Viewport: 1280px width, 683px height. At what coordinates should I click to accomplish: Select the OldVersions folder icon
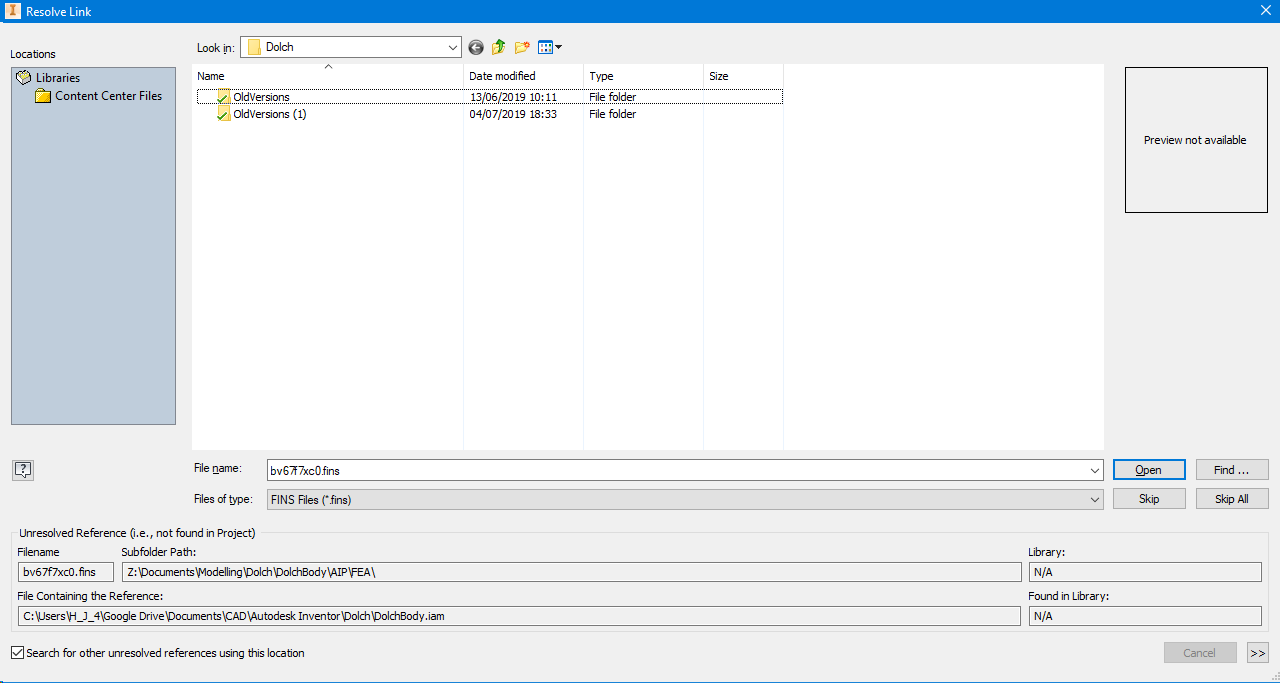tap(222, 96)
